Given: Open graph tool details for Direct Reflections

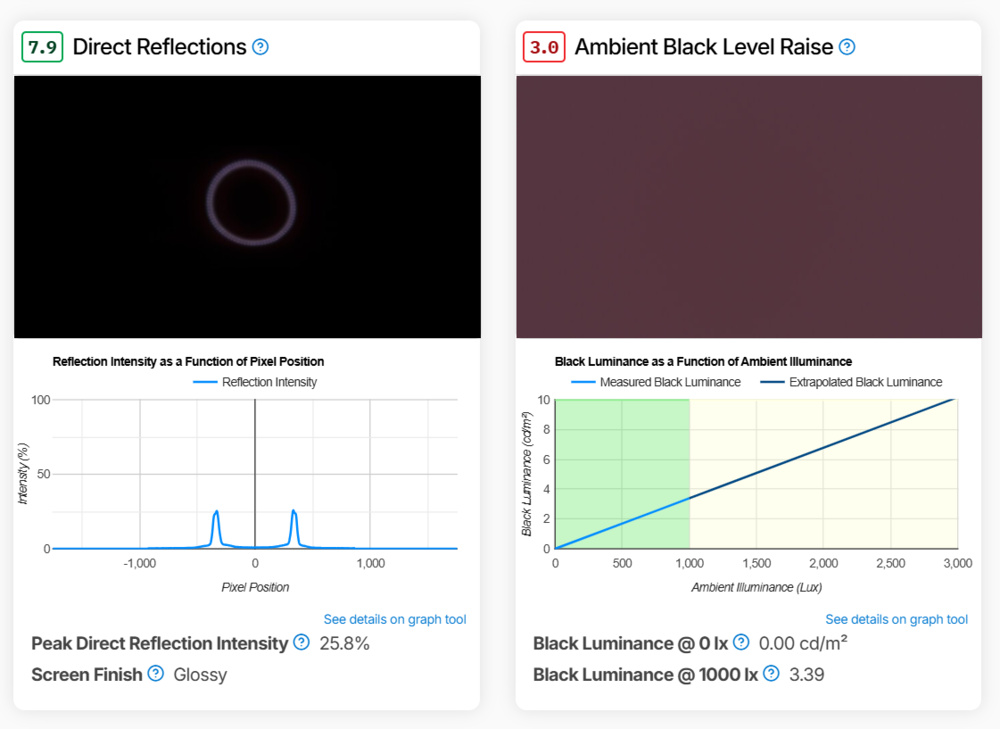Looking at the screenshot, I should point(394,618).
